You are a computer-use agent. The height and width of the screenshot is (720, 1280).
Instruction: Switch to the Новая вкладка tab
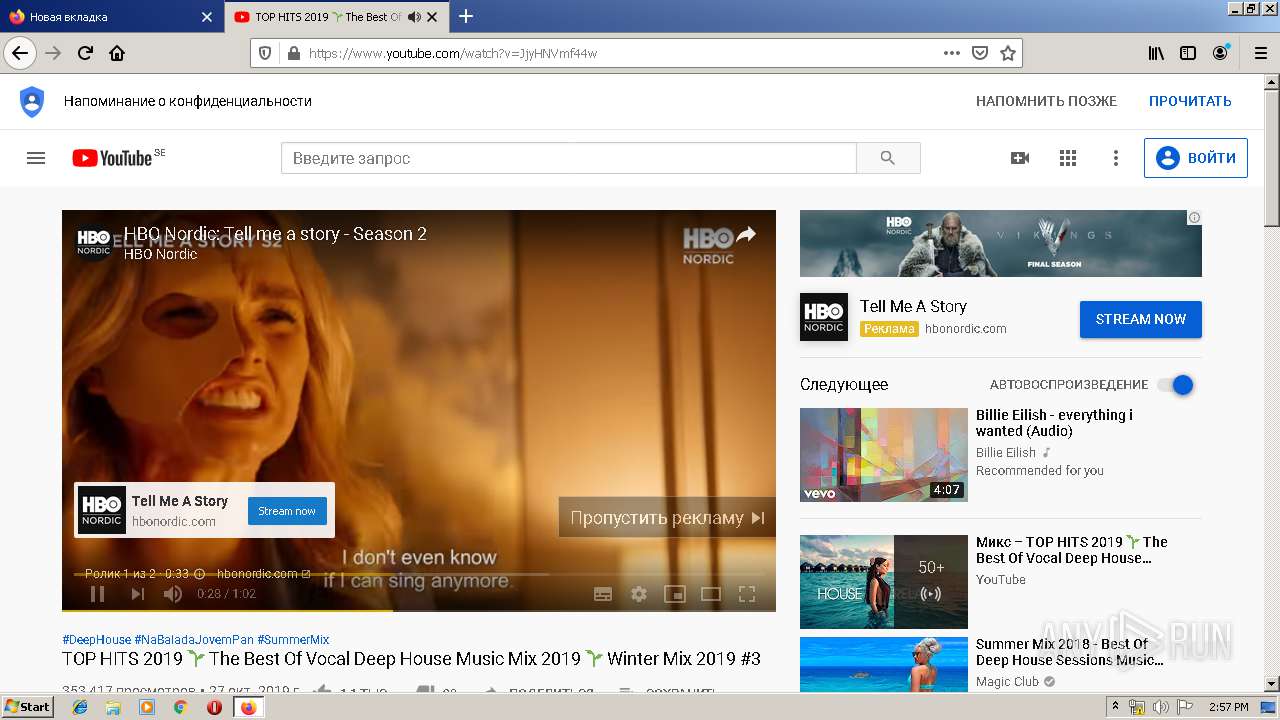(111, 17)
